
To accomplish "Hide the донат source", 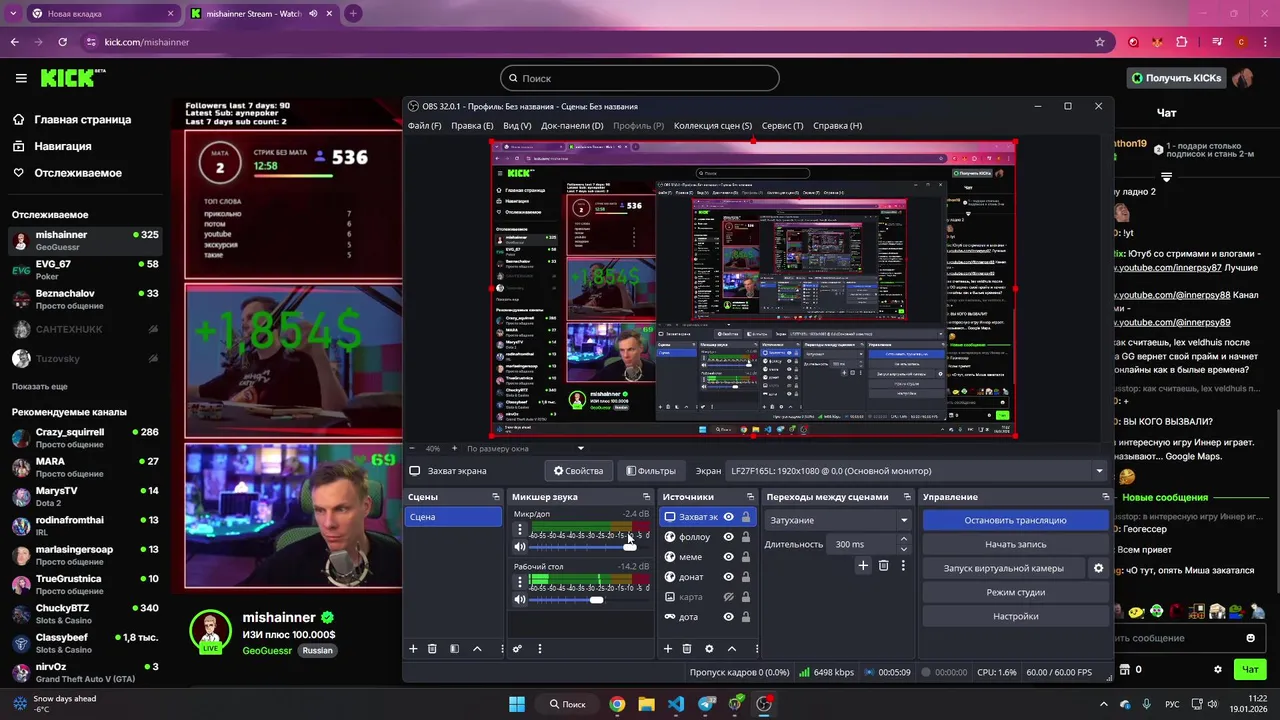I will [x=728, y=577].
